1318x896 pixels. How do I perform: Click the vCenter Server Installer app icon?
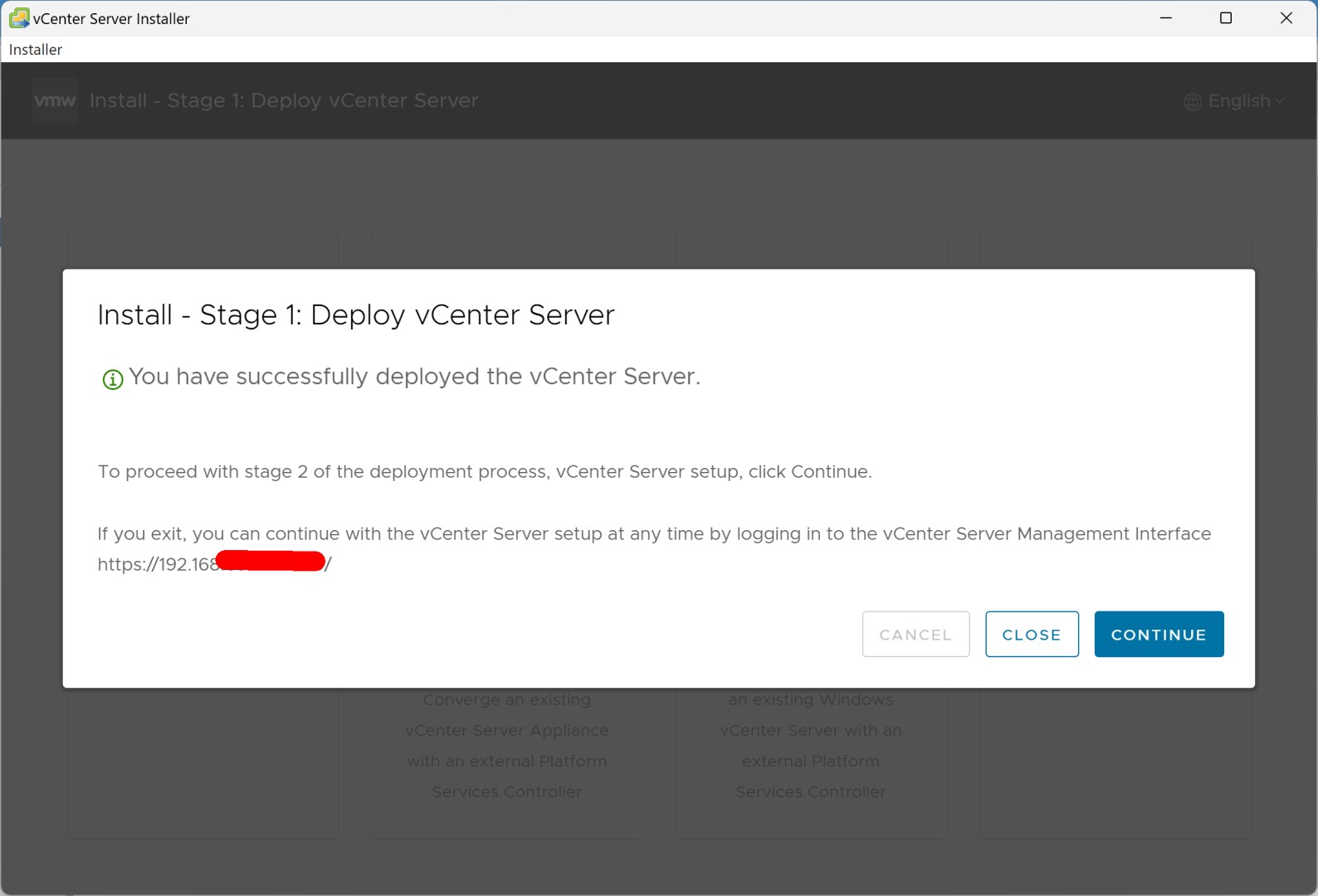pos(18,18)
